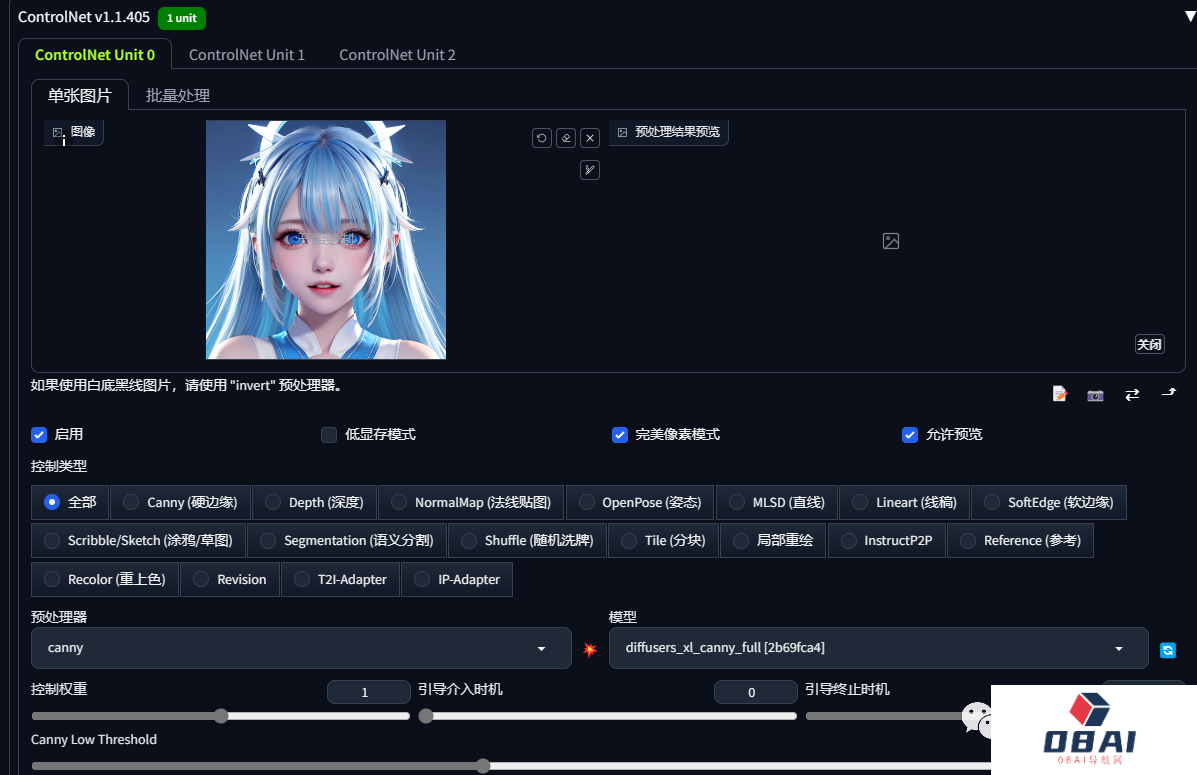
Task: Uncheck the 启用 checkbox
Action: tap(40, 435)
